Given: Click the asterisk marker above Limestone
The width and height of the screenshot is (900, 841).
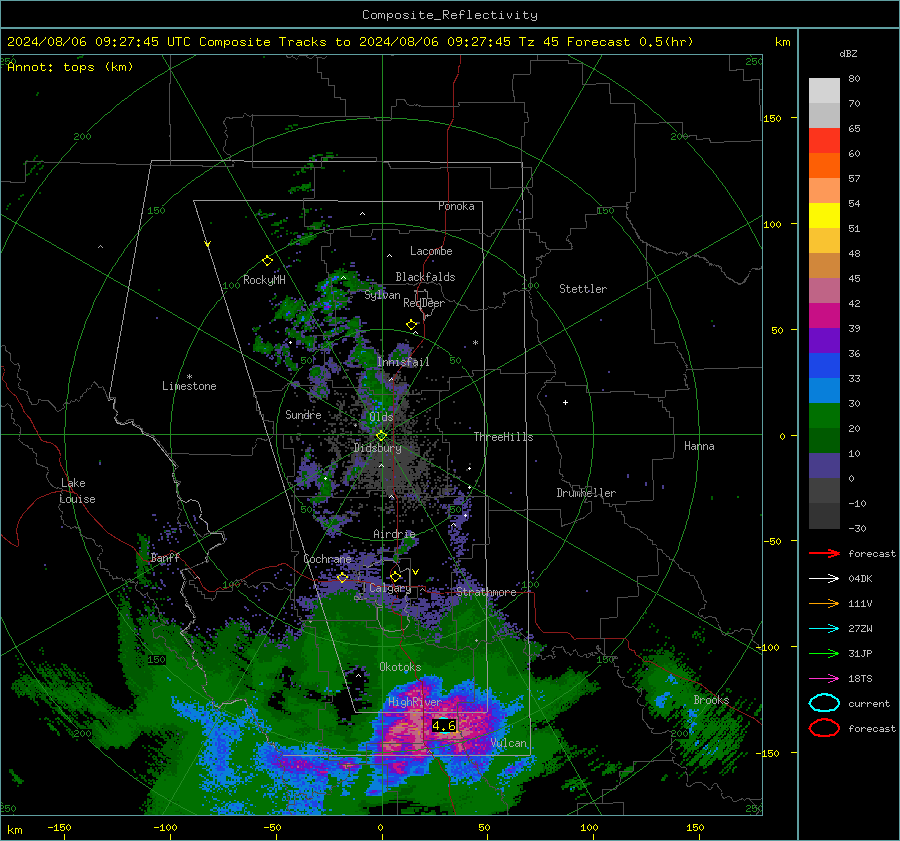Looking at the screenshot, I should tap(189, 377).
